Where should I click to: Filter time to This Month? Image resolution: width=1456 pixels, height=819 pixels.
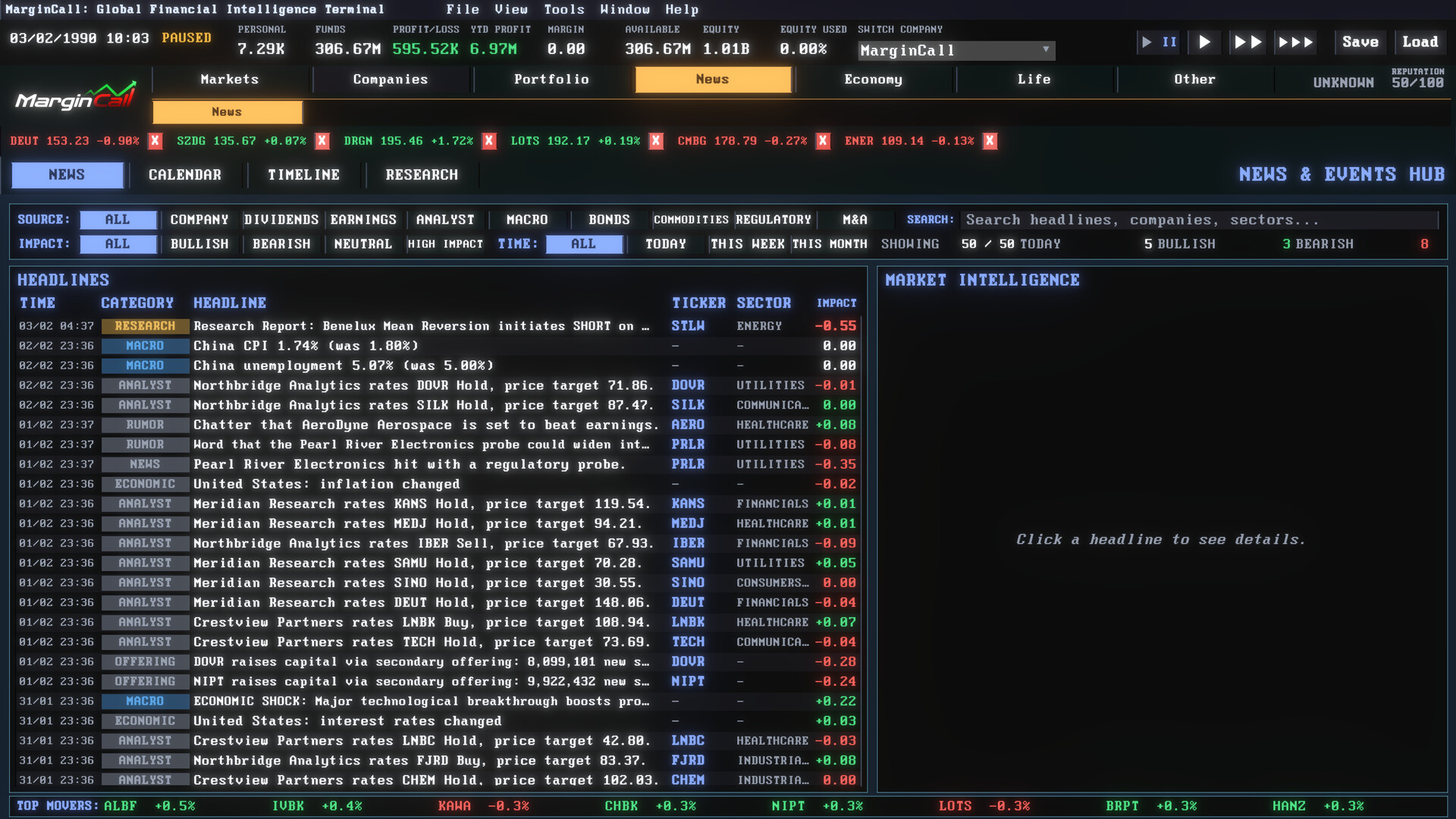pyautogui.click(x=830, y=244)
